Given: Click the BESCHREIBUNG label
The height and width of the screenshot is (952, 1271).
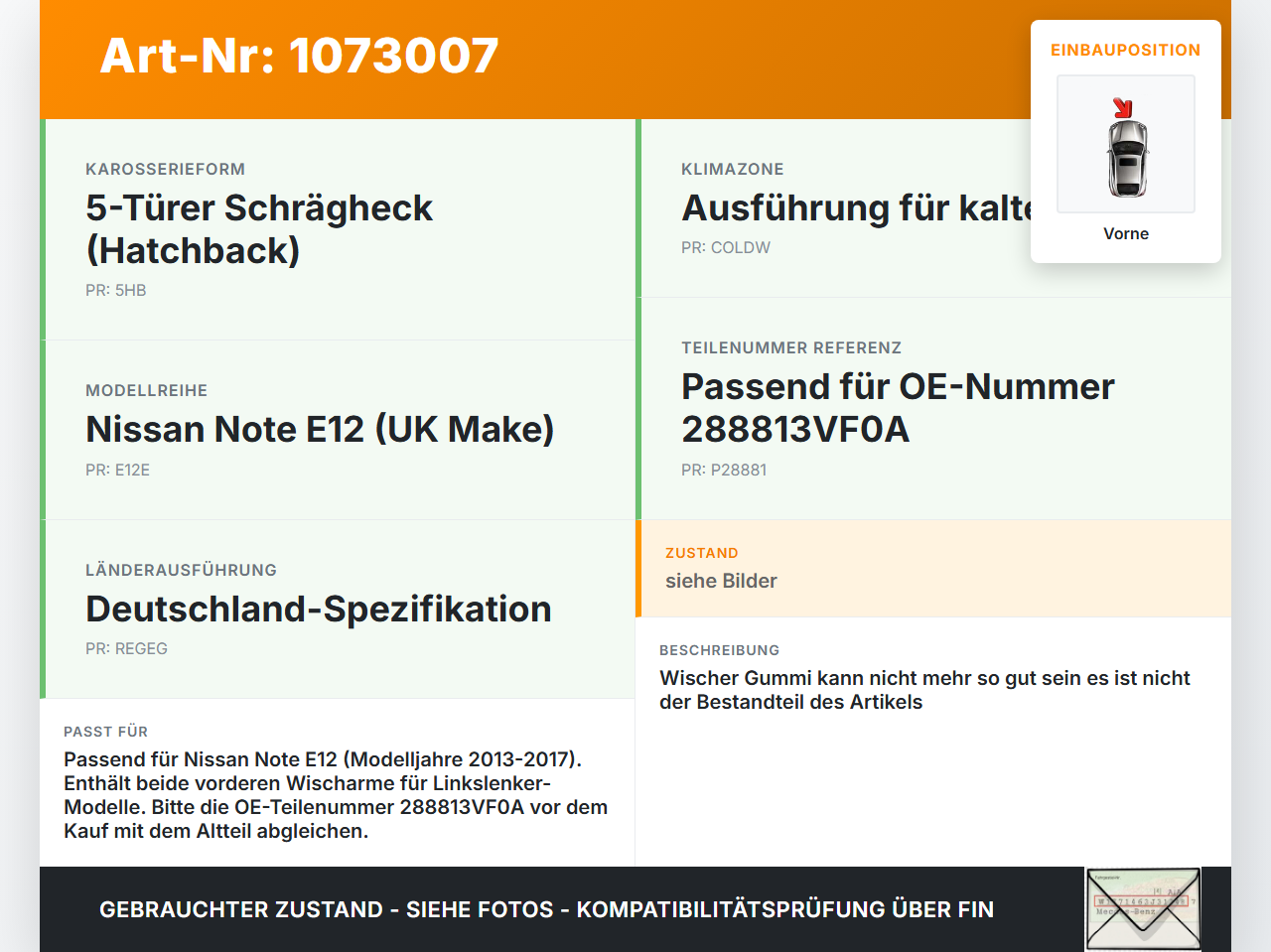Looking at the screenshot, I should click(x=720, y=650).
